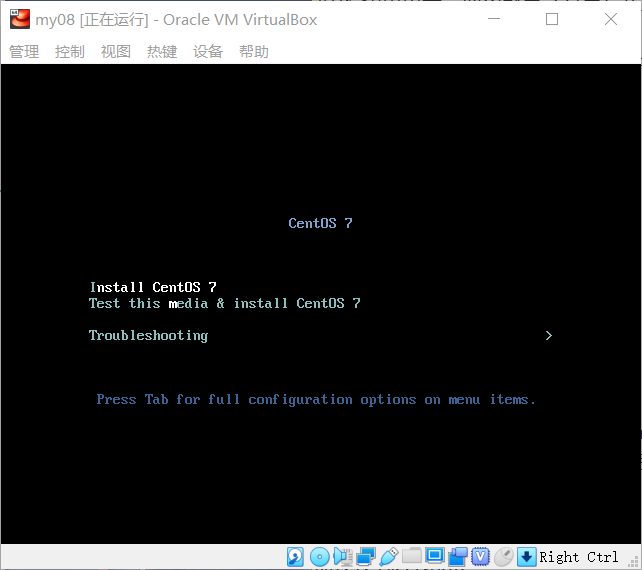
Task: Select Test this media & install CentOS 7
Action: coord(225,303)
